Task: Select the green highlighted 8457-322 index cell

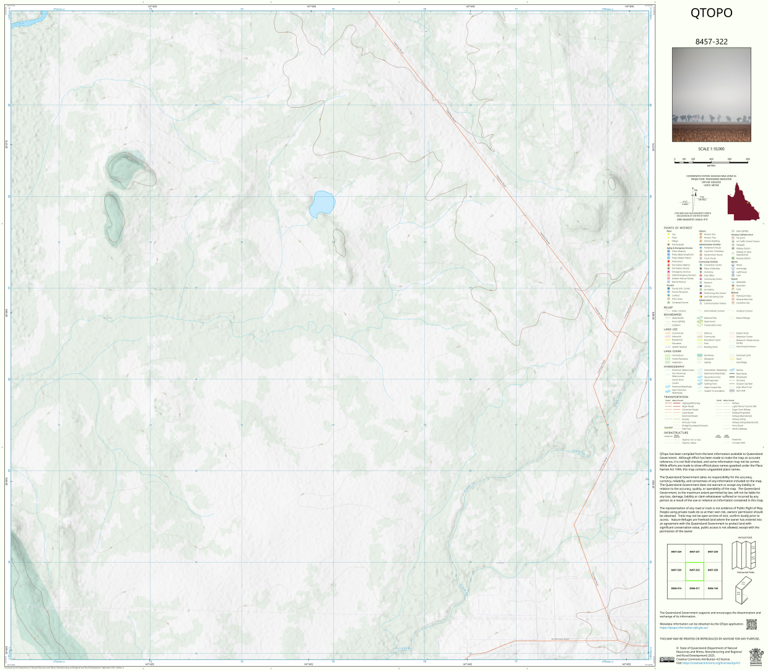Action: (x=694, y=571)
